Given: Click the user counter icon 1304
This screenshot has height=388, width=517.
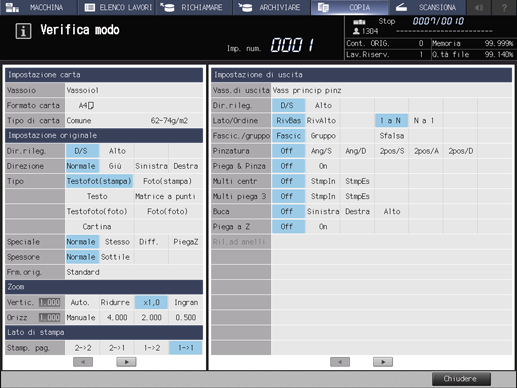Looking at the screenshot, I should pos(356,31).
